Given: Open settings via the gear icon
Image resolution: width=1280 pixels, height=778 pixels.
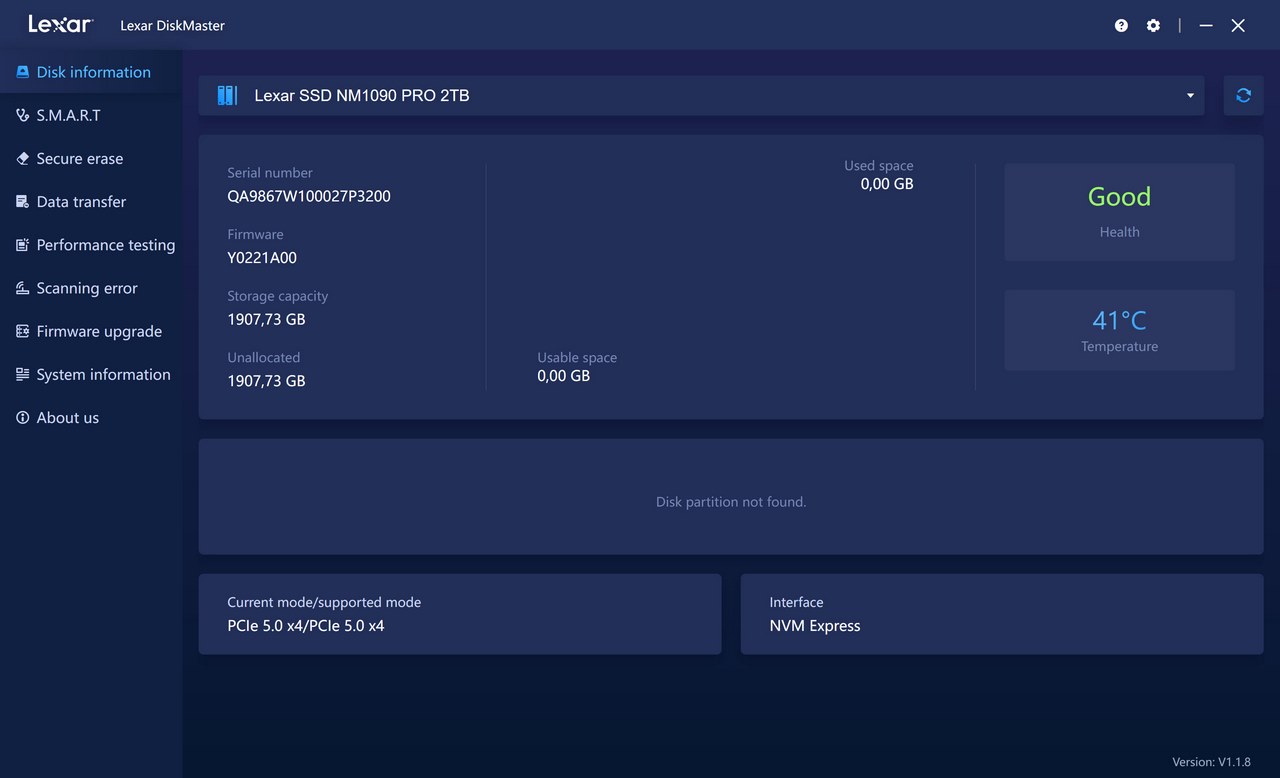Looking at the screenshot, I should click(1153, 26).
